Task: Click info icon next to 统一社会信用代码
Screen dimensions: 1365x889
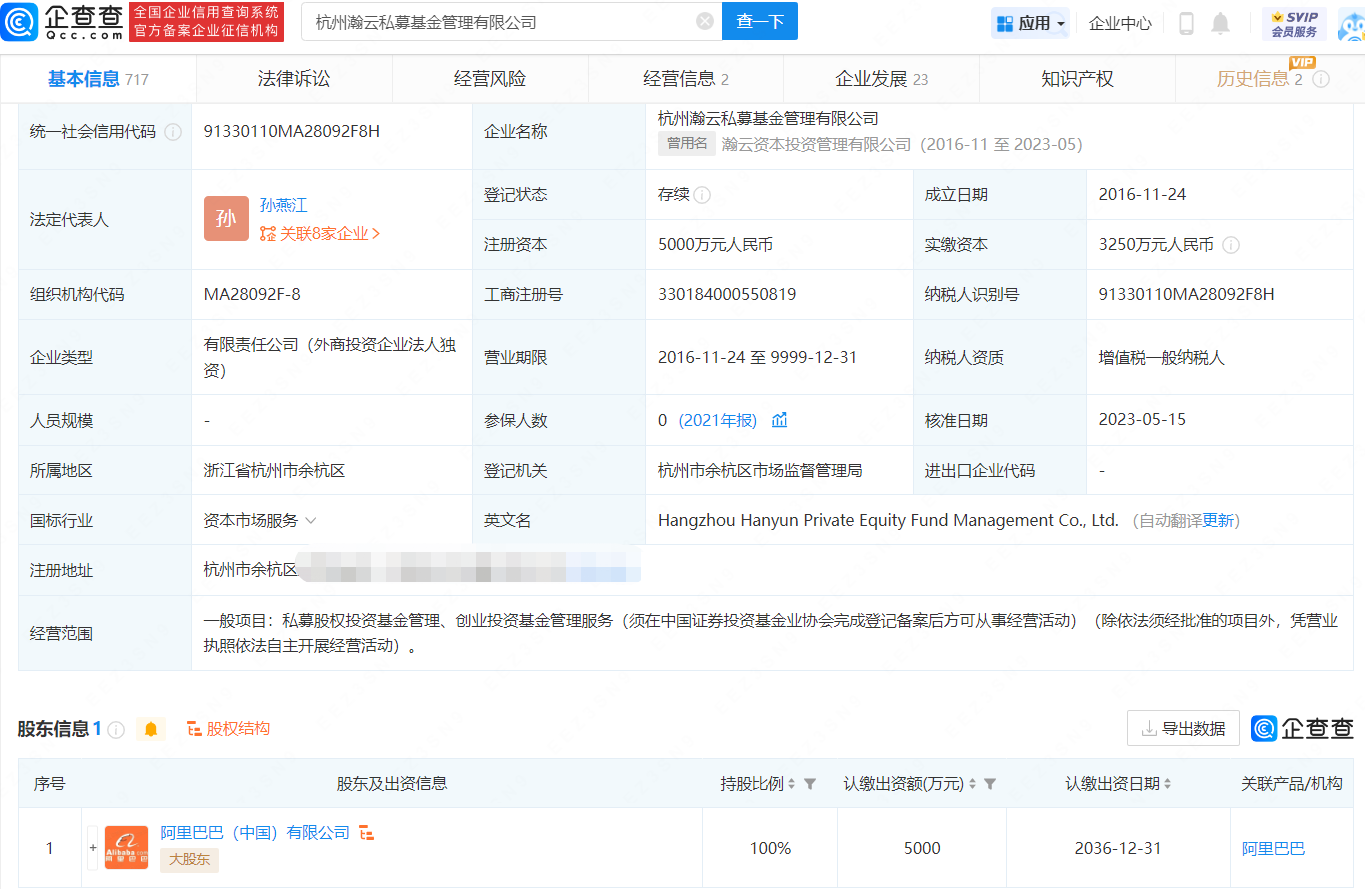Action: tap(173, 132)
